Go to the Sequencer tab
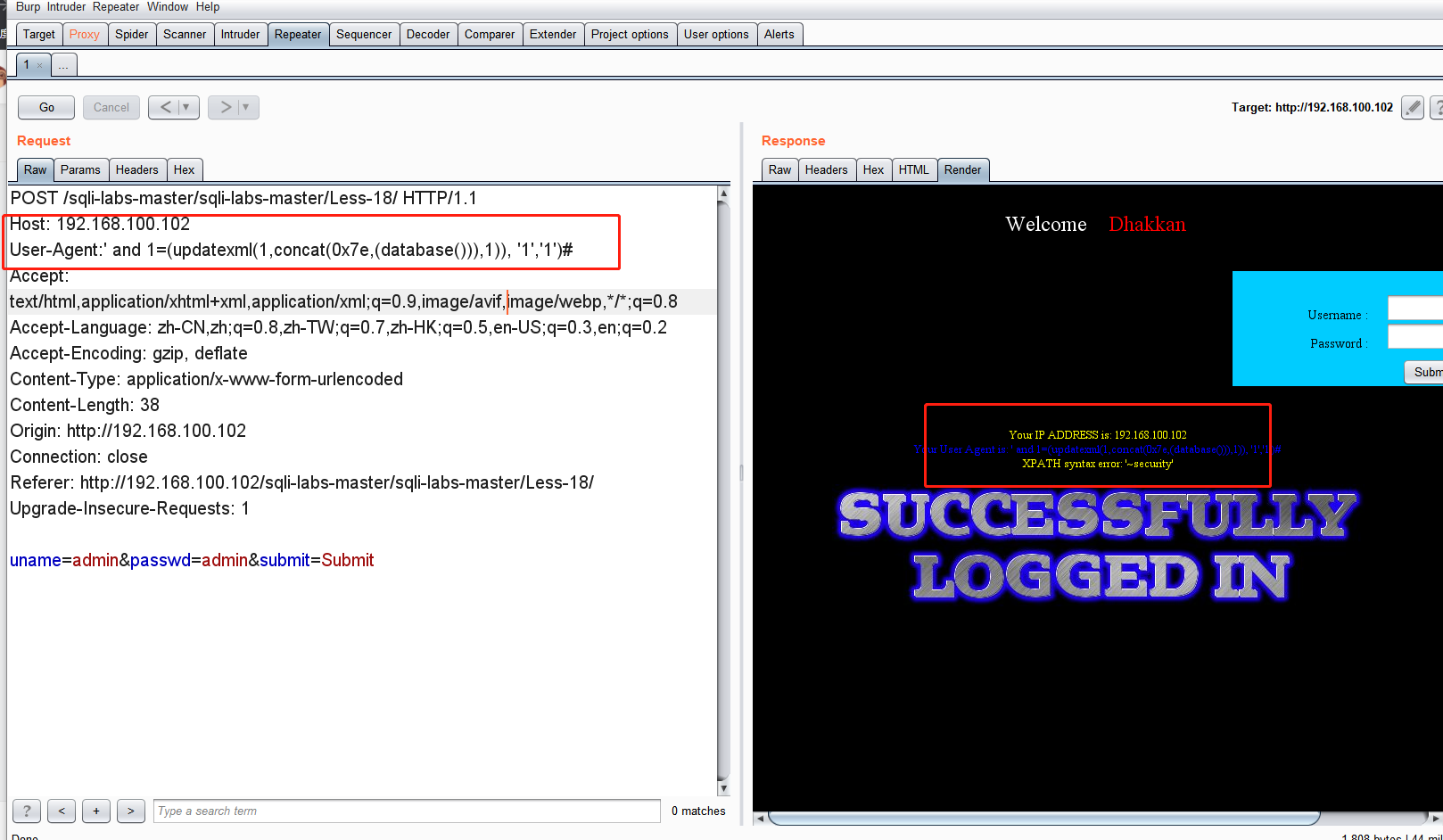The width and height of the screenshot is (1443, 840). click(364, 35)
